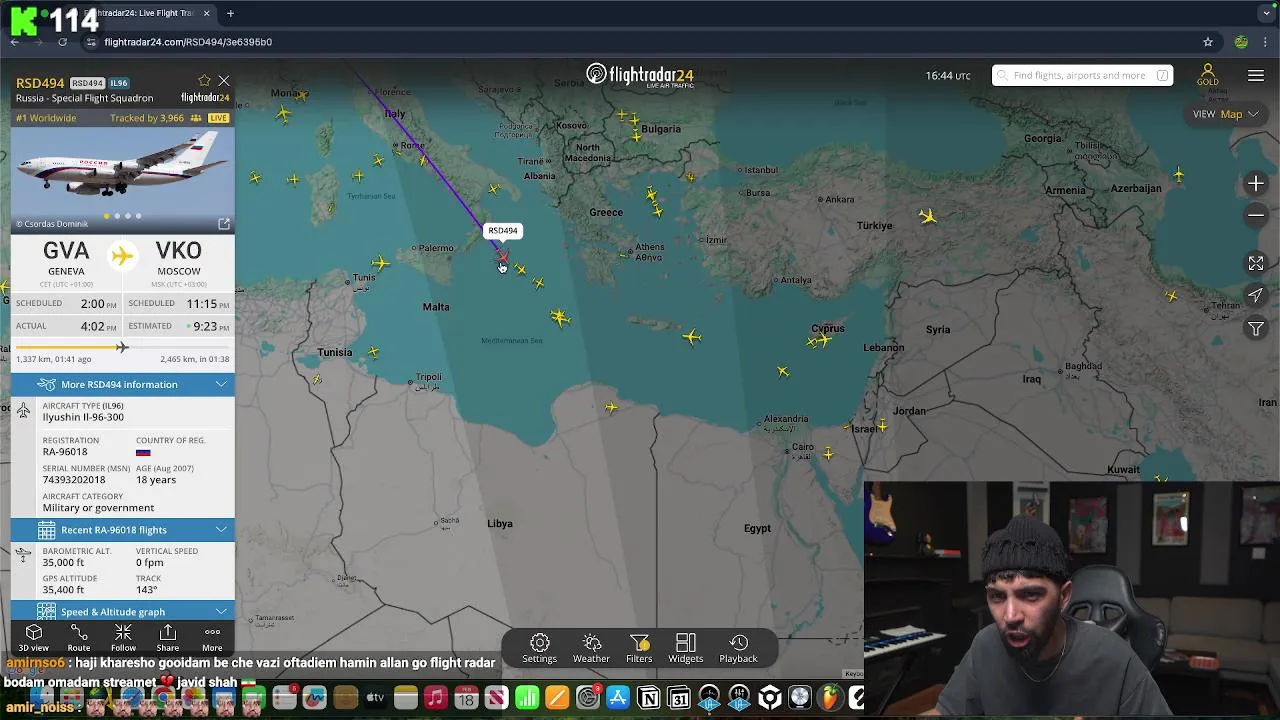This screenshot has width=1280, height=720.
Task: Click 'Military or government' category text
Action: pyautogui.click(x=98, y=508)
